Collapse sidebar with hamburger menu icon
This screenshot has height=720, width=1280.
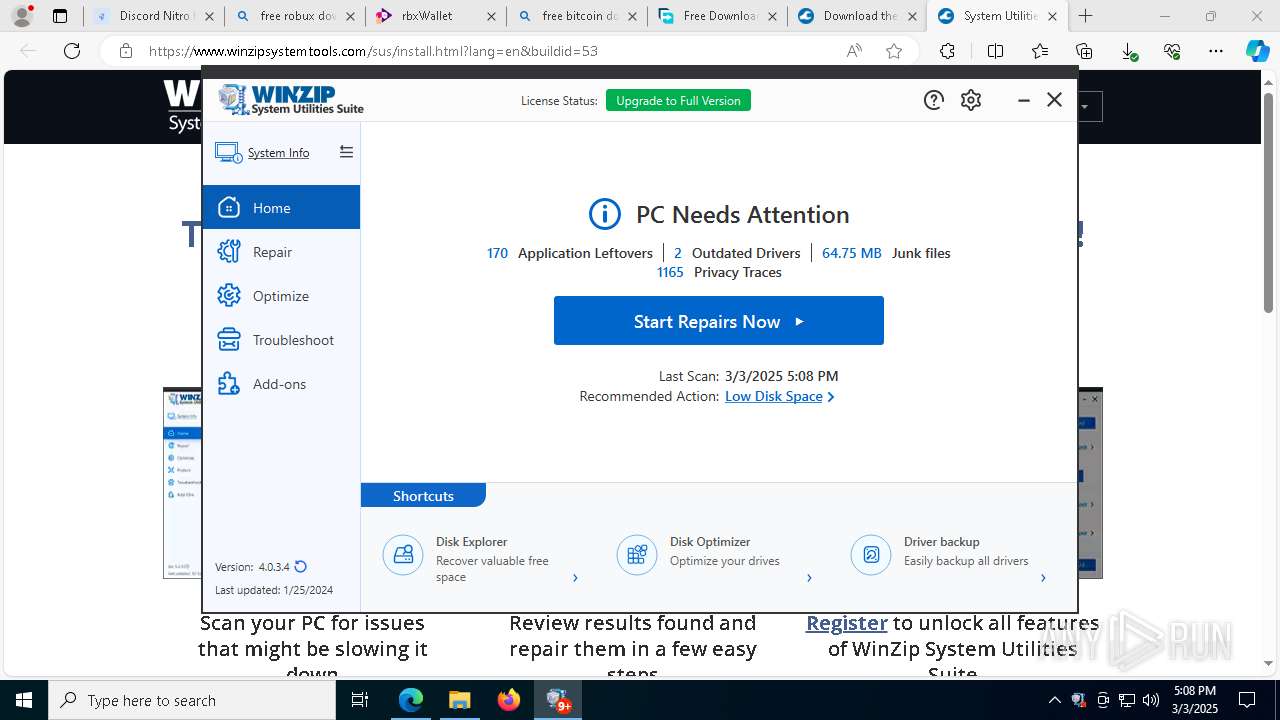click(x=346, y=152)
